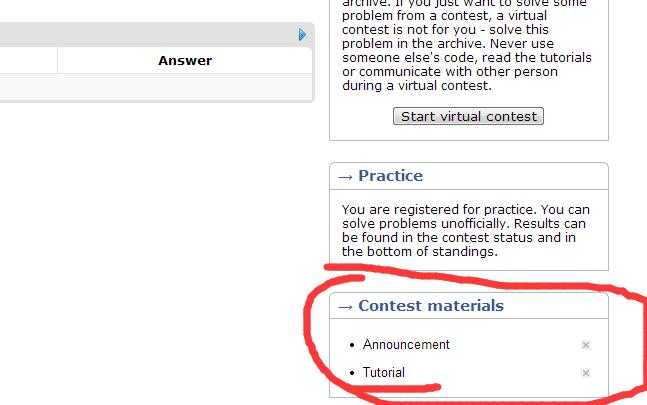647x405 pixels.
Task: Click the Practice section title
Action: (x=390, y=176)
